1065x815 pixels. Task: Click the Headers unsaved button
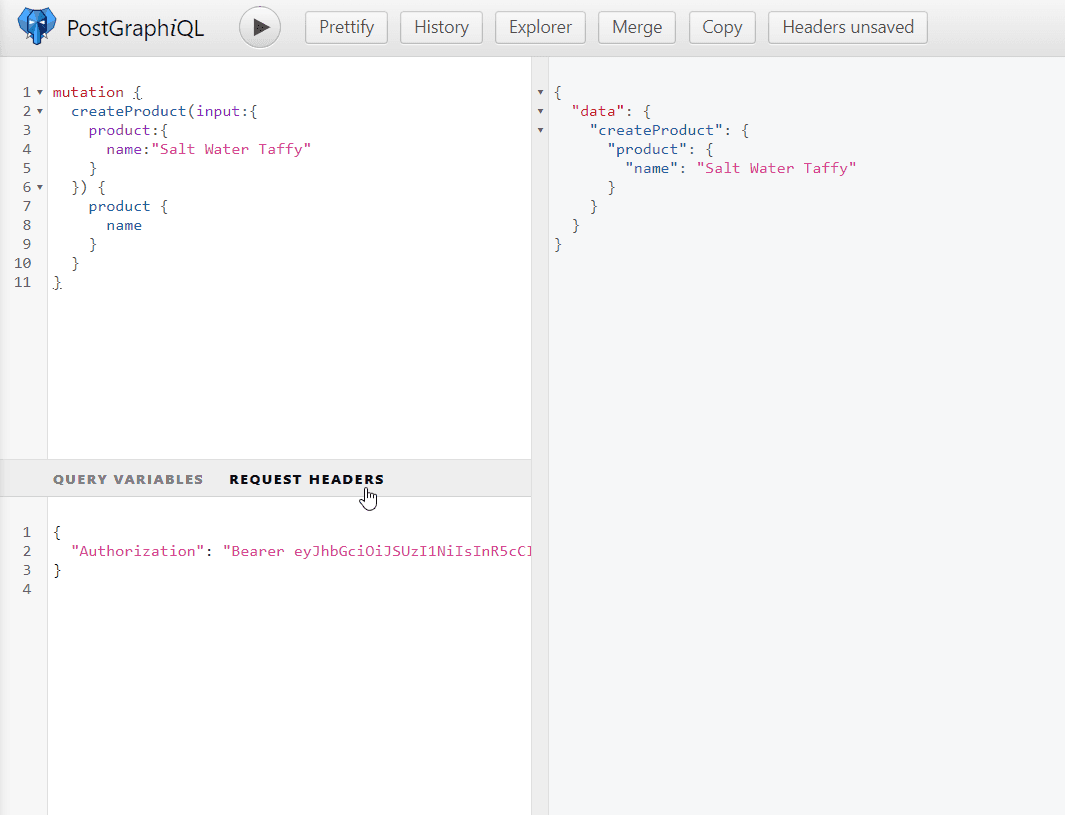tap(848, 27)
